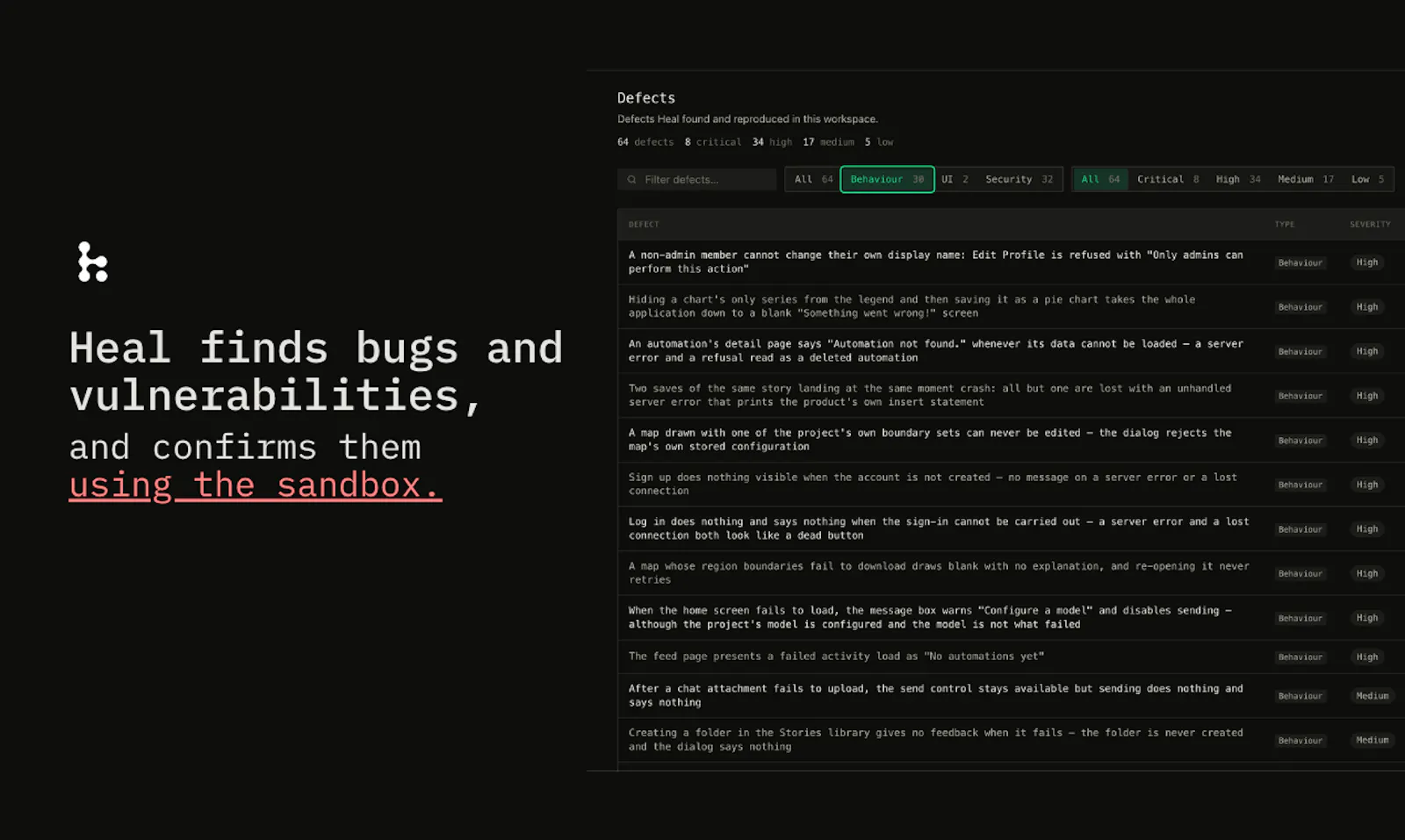This screenshot has width=1405, height=840.
Task: Click Behaviour badge on the Hiding a chart row
Action: (x=1300, y=307)
